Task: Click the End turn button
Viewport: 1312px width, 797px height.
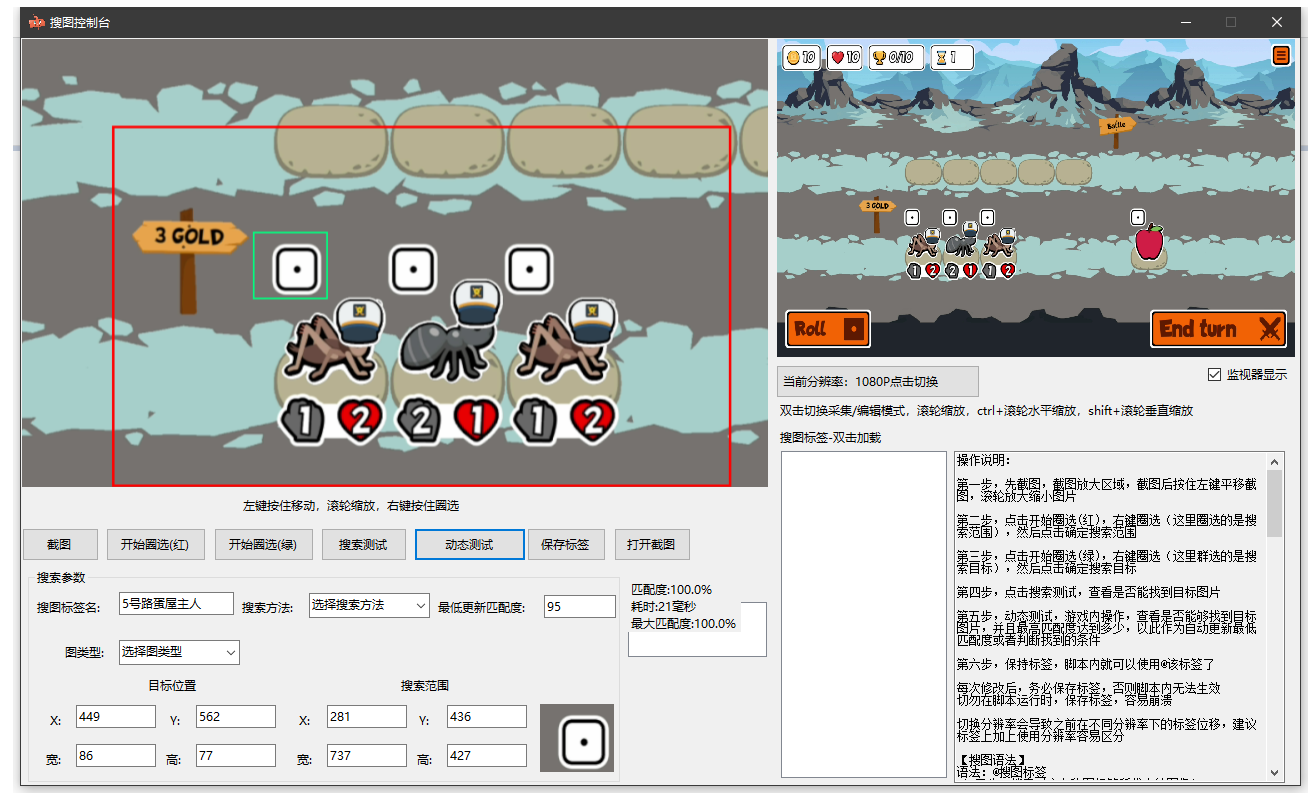Action: (x=1218, y=328)
